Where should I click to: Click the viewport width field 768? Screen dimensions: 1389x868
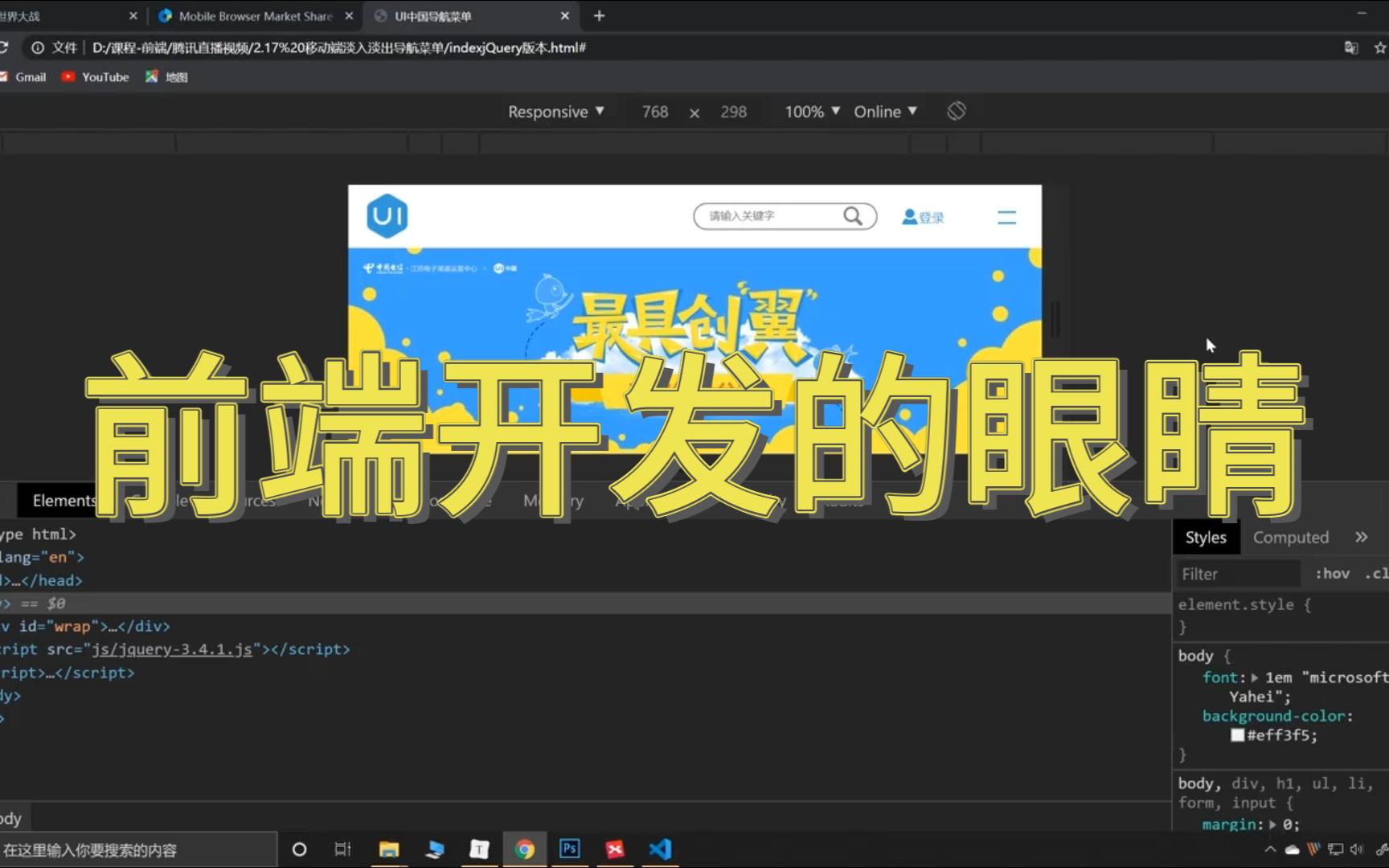tap(655, 112)
